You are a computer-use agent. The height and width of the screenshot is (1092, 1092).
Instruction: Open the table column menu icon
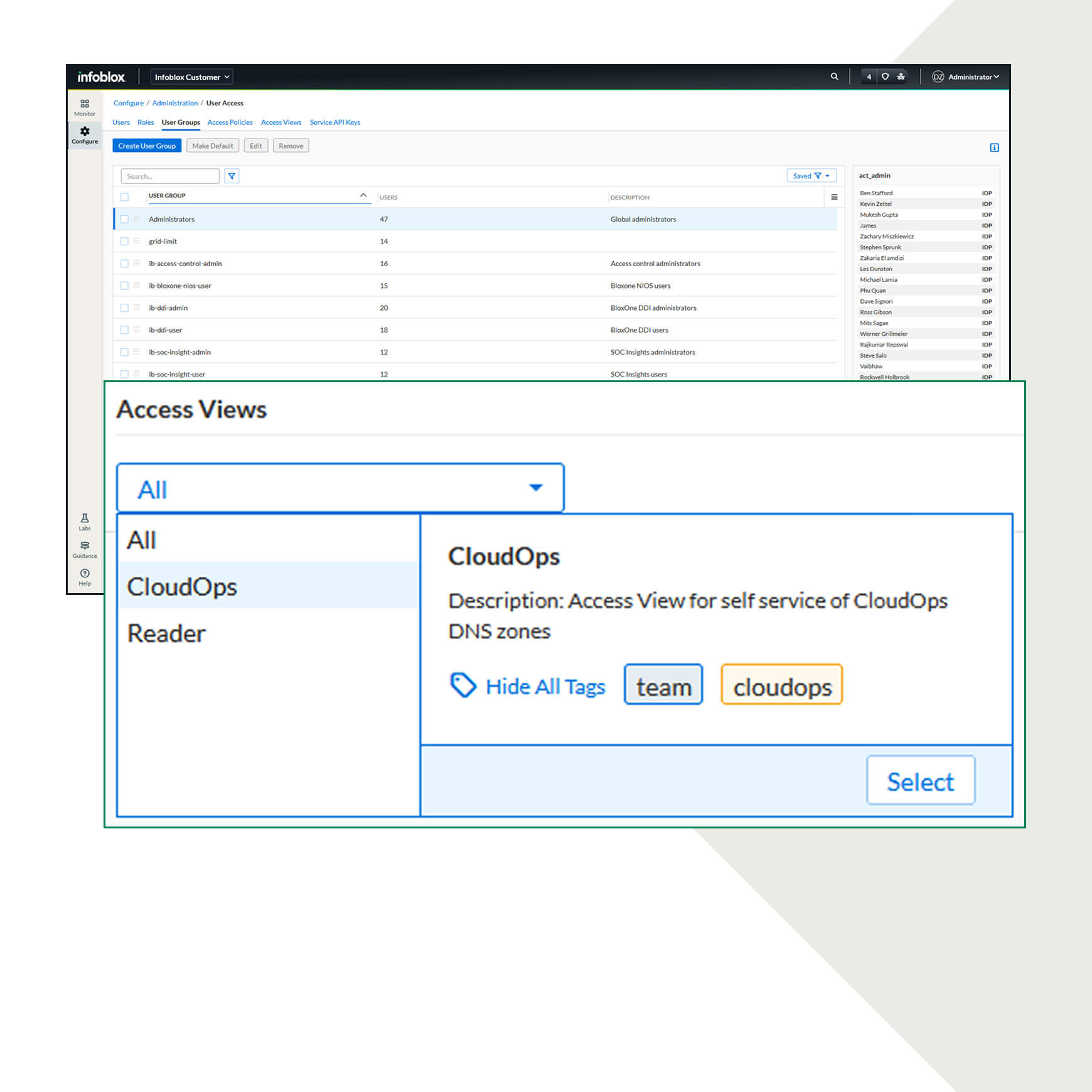pos(834,197)
